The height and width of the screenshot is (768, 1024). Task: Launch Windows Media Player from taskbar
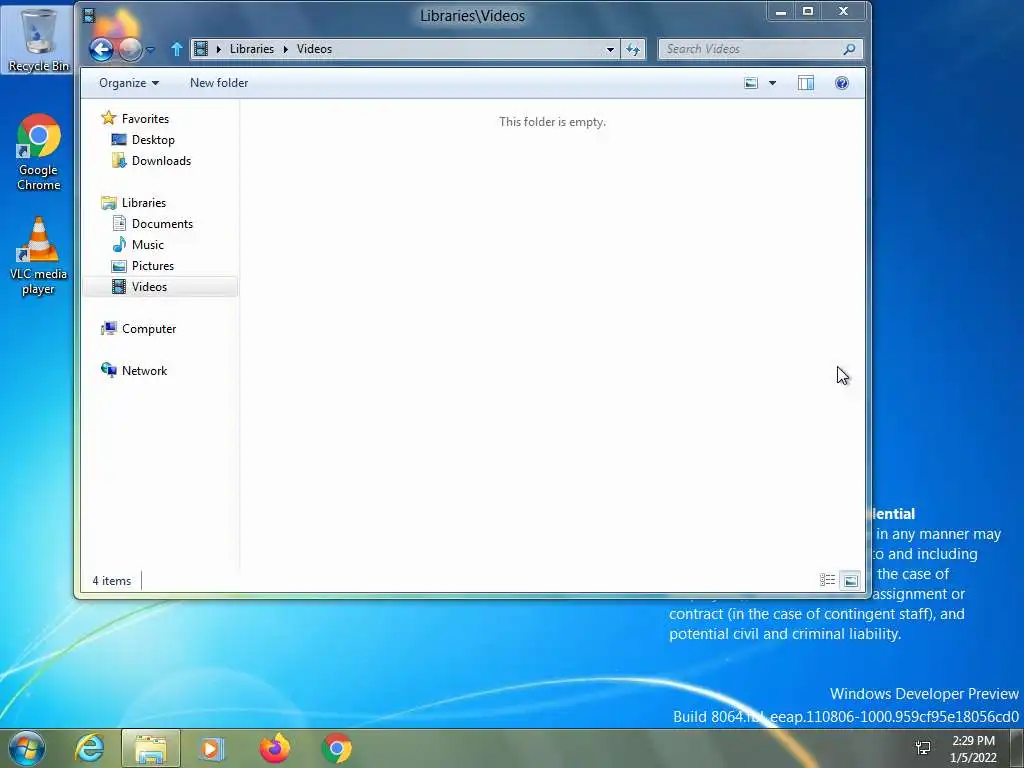click(212, 748)
